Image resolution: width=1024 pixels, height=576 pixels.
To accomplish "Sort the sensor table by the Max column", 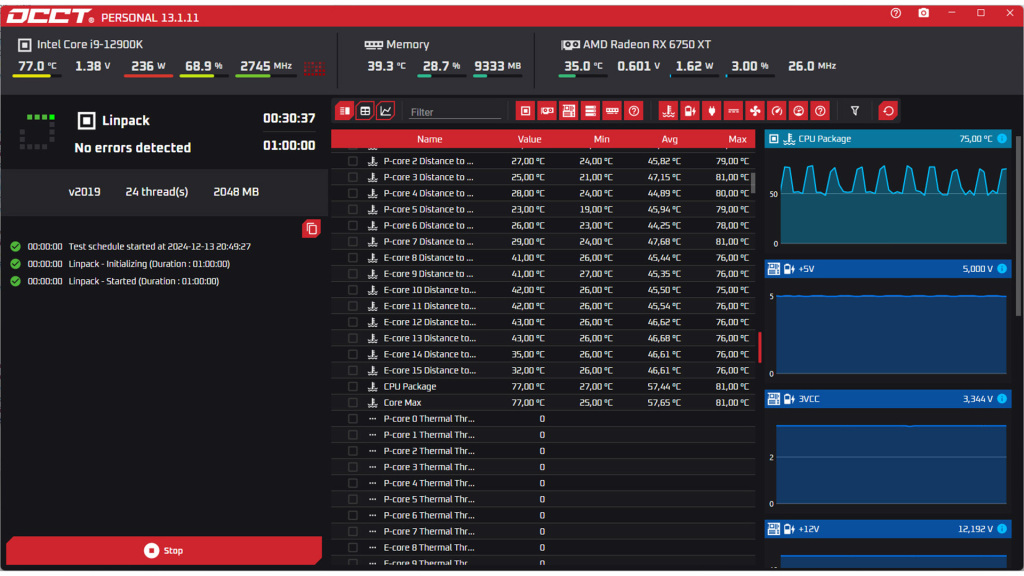I will [737, 139].
